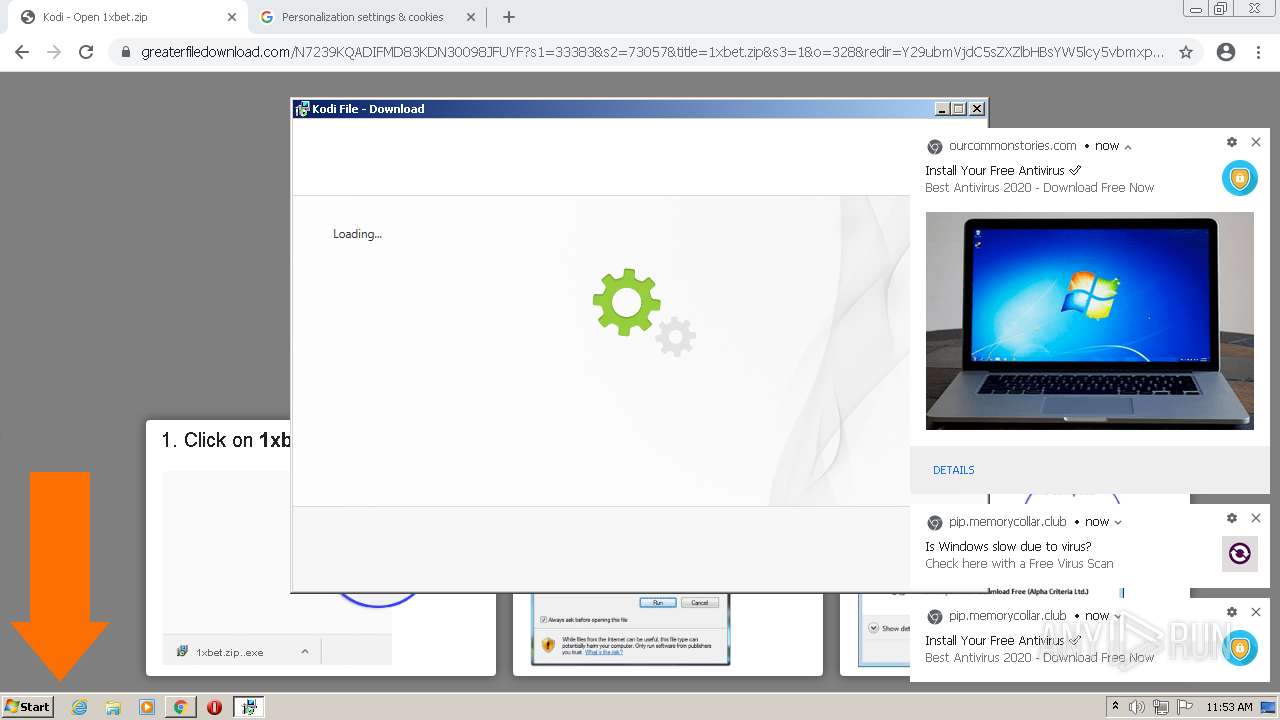Restore down the Chrome browser window
The width and height of the screenshot is (1280, 720).
pos(1221,9)
